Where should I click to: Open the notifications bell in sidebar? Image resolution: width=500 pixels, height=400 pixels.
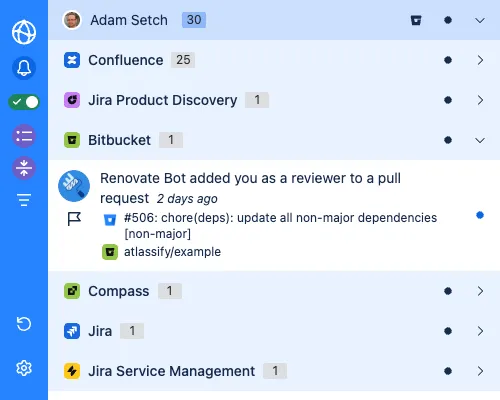point(24,68)
